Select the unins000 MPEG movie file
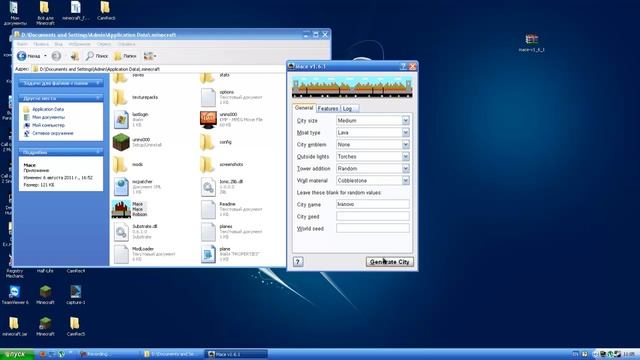Screen dimensions: 640x360 (231, 120)
